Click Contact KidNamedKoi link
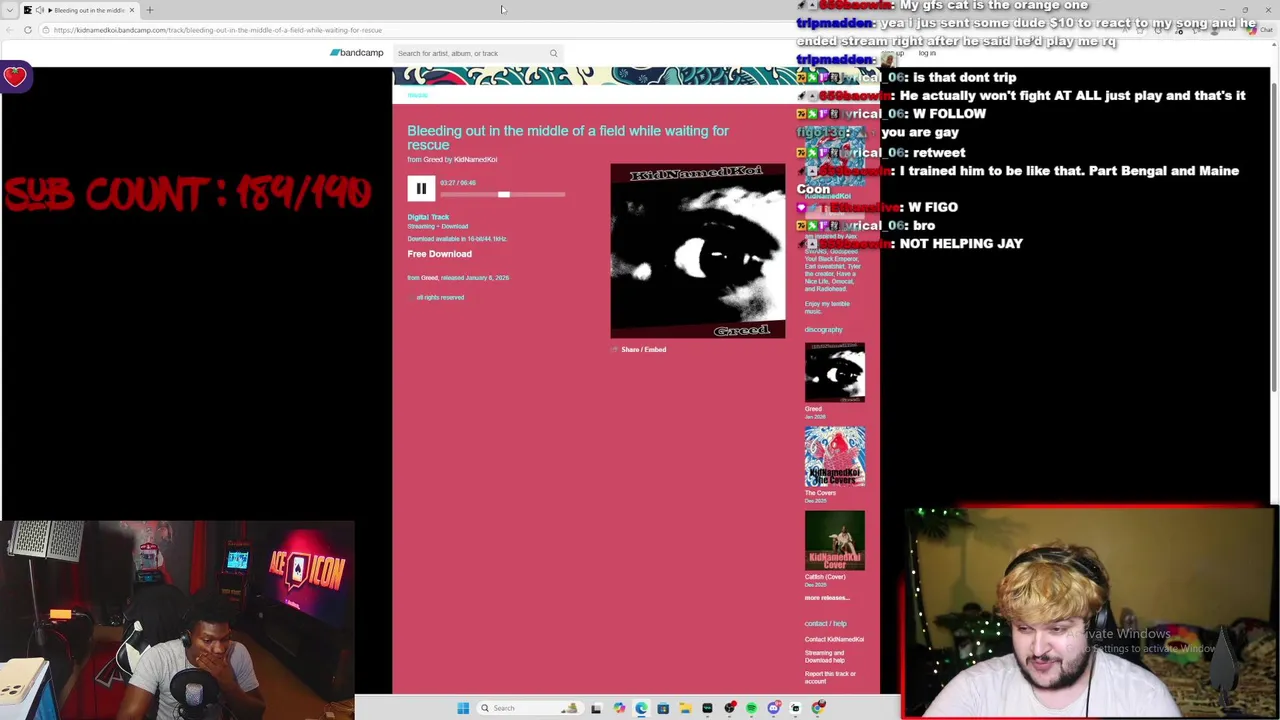Viewport: 1280px width, 720px height. 834,640
